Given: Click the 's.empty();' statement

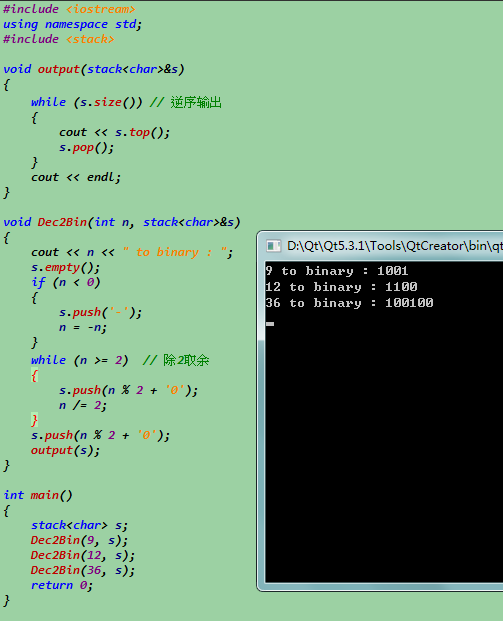Looking at the screenshot, I should coord(65,267).
